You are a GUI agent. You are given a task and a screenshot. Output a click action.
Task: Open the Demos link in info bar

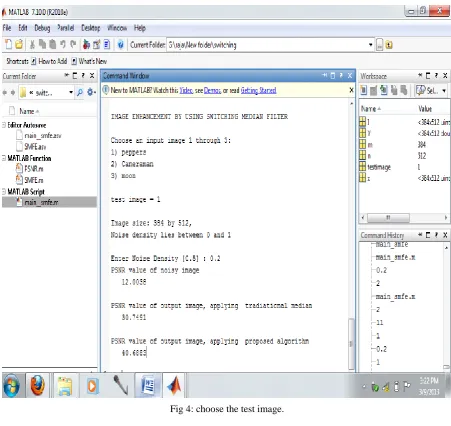click(x=212, y=90)
